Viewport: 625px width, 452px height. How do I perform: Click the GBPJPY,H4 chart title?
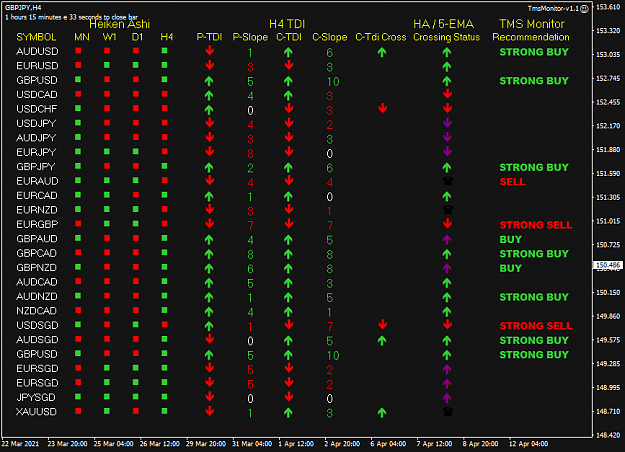coord(23,8)
